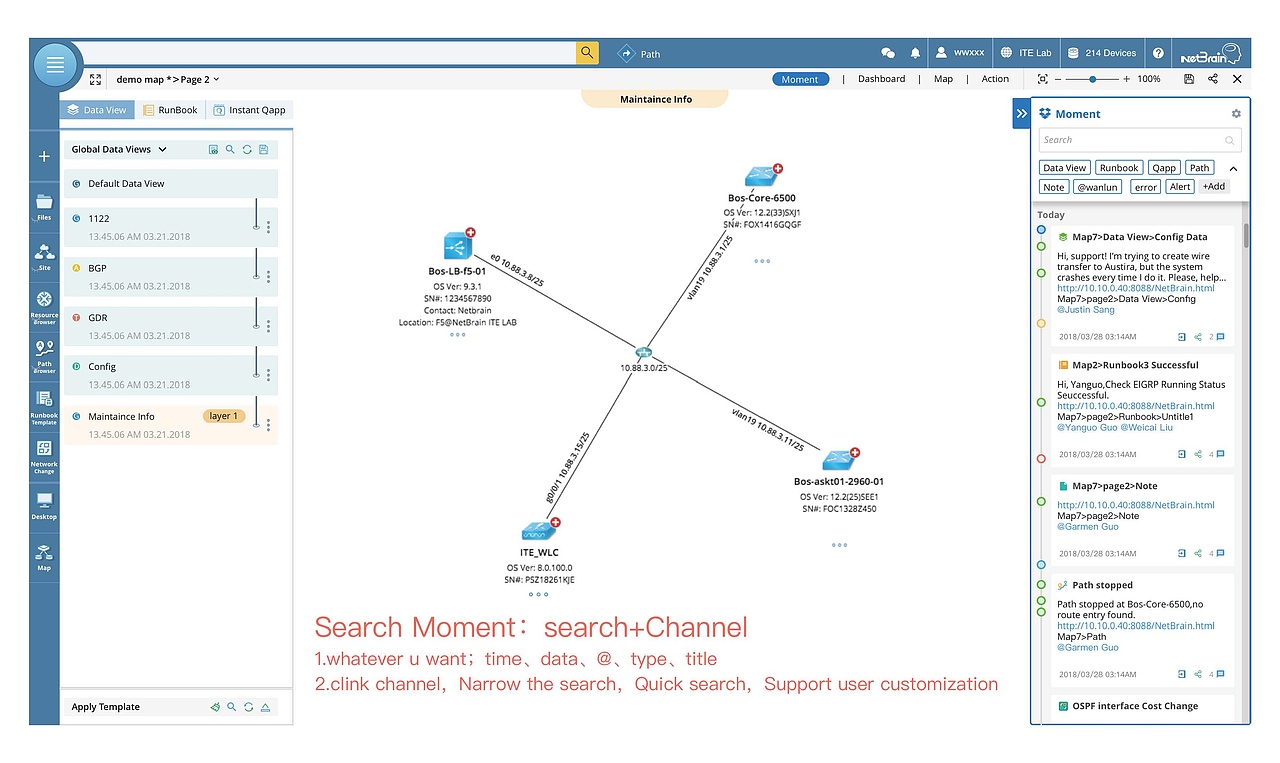This screenshot has height=763, width=1280.
Task: Collapse the Moment panel with double arrow
Action: click(1021, 114)
